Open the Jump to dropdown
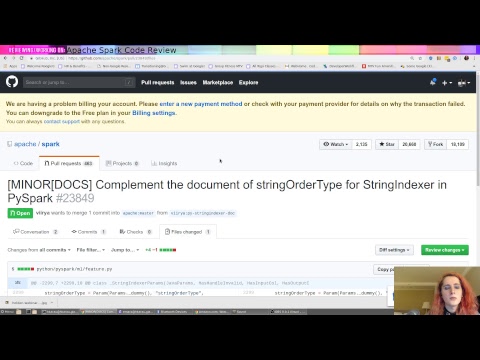Screen dimensions: 480x360 click(x=125, y=250)
